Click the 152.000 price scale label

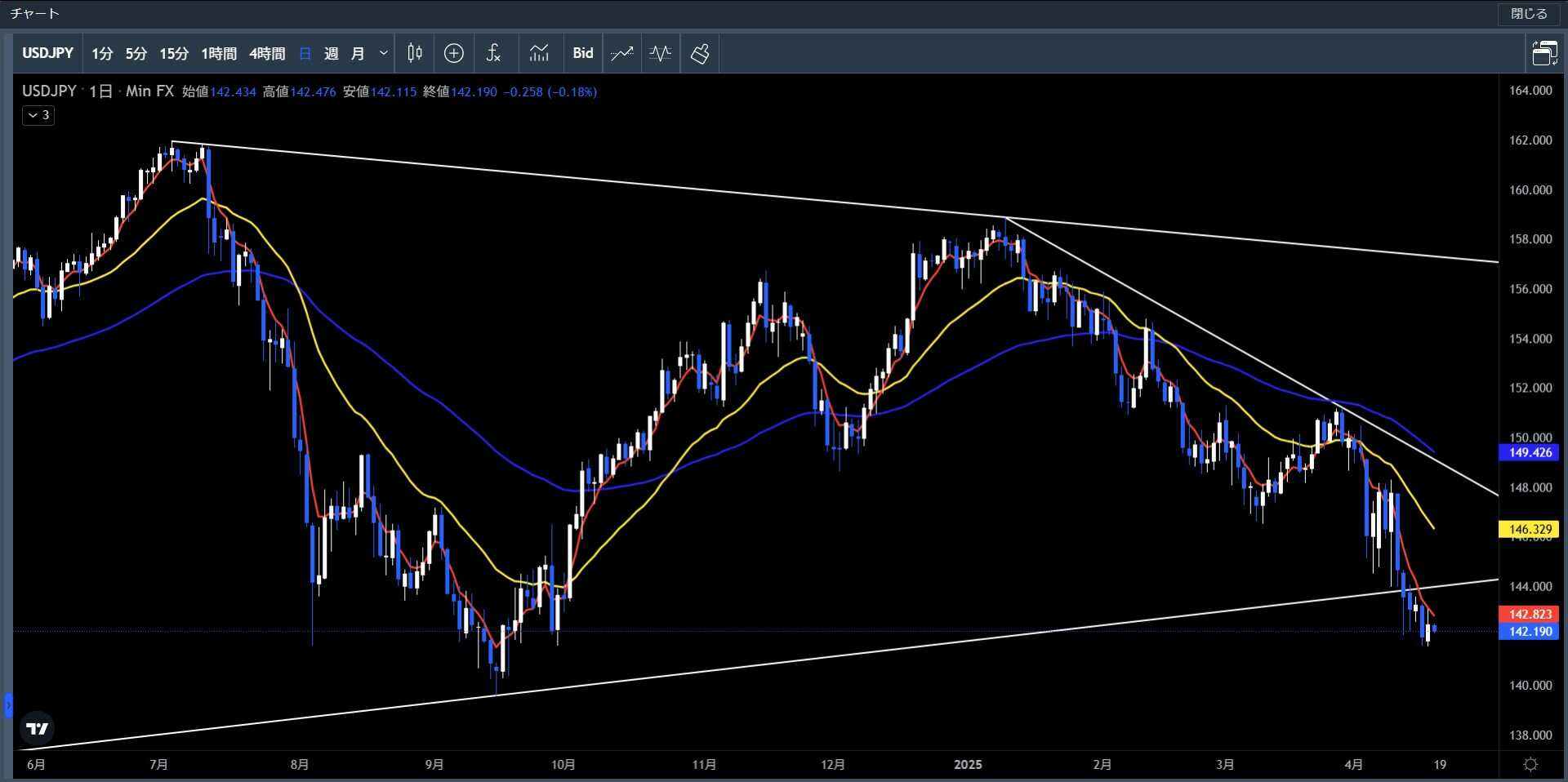click(x=1530, y=388)
